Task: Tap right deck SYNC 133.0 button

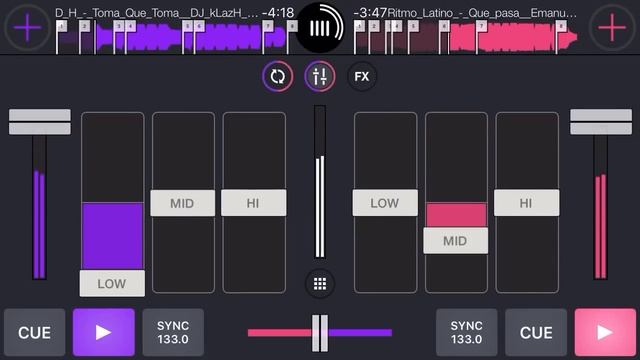Action: coord(467,332)
